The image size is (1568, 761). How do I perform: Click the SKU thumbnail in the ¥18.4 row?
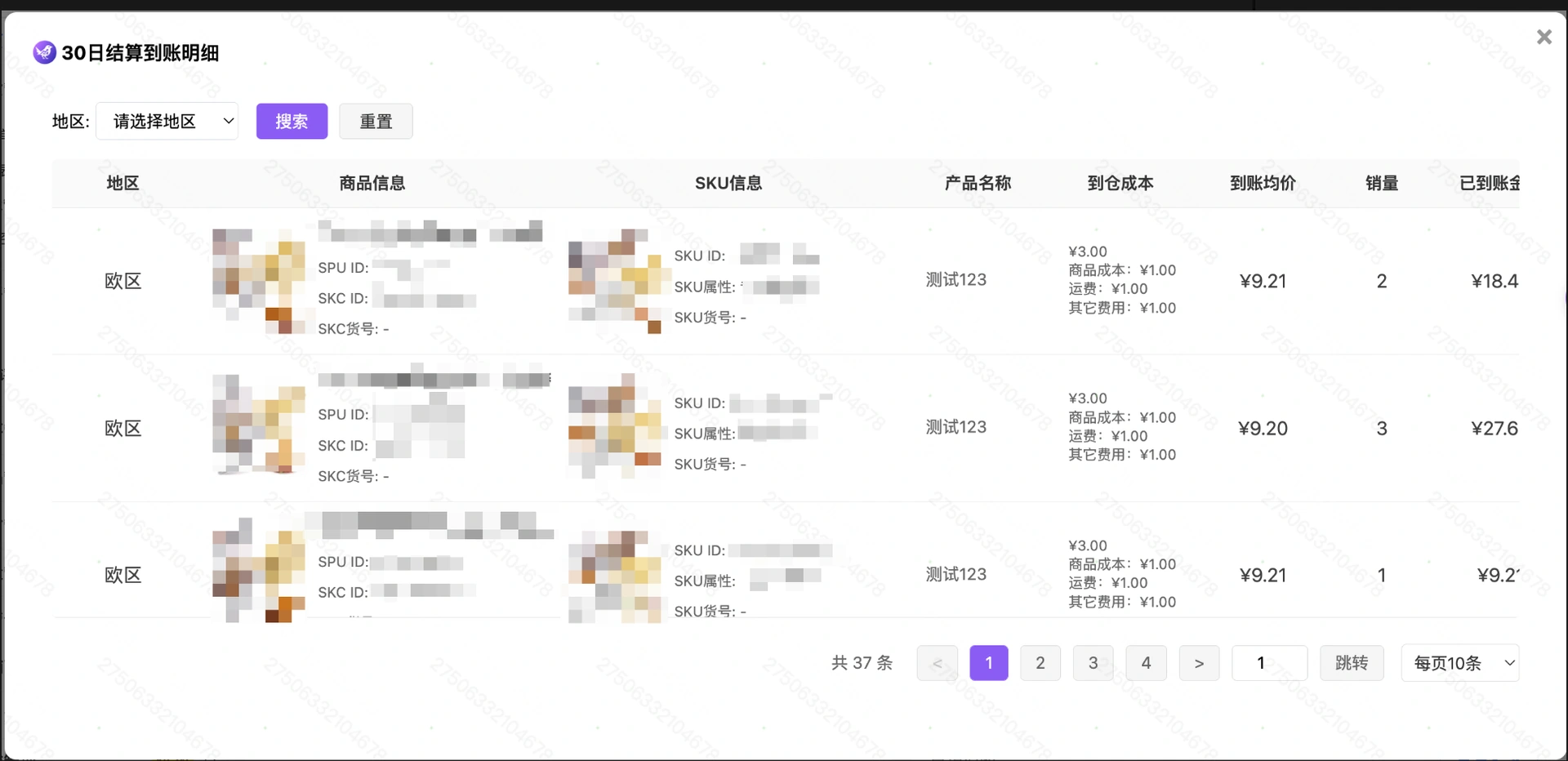615,281
